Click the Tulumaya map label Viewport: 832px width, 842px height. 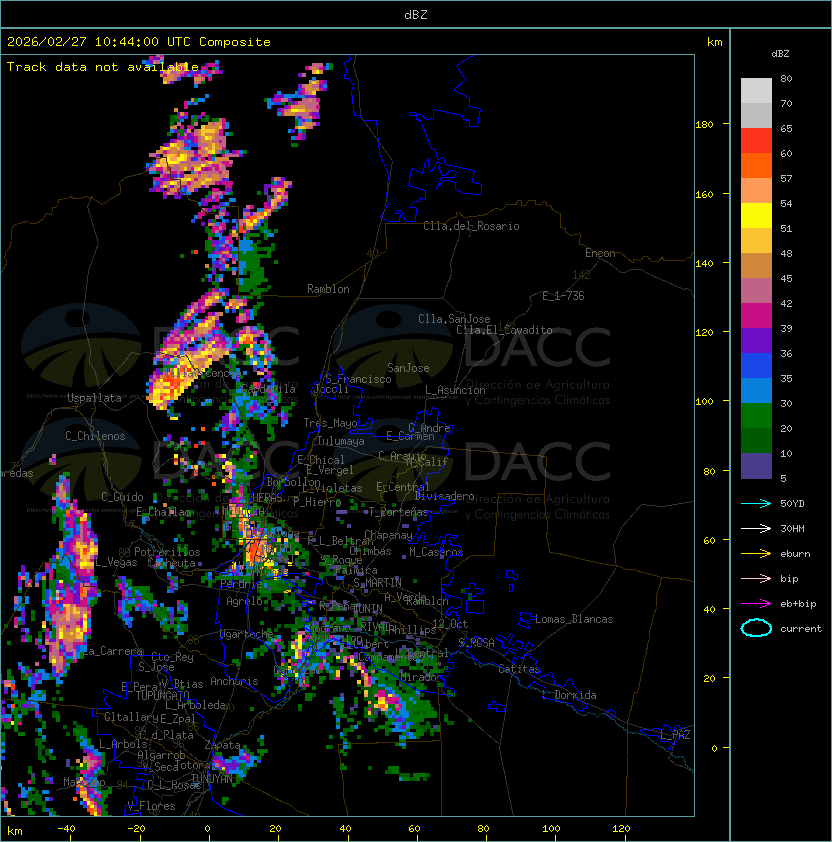(341, 441)
